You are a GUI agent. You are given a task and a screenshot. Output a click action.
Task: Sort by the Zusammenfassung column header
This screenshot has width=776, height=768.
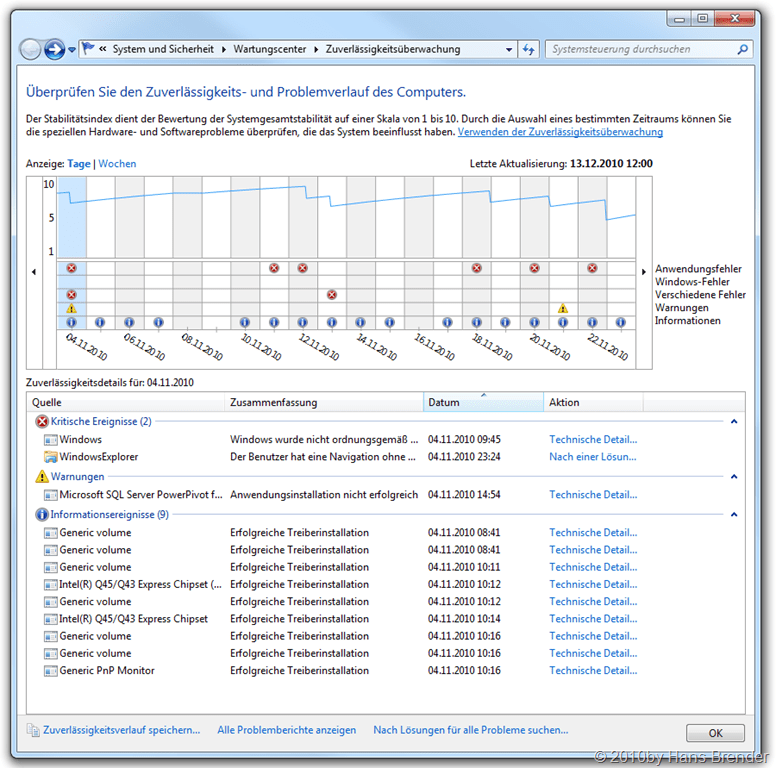coord(324,402)
